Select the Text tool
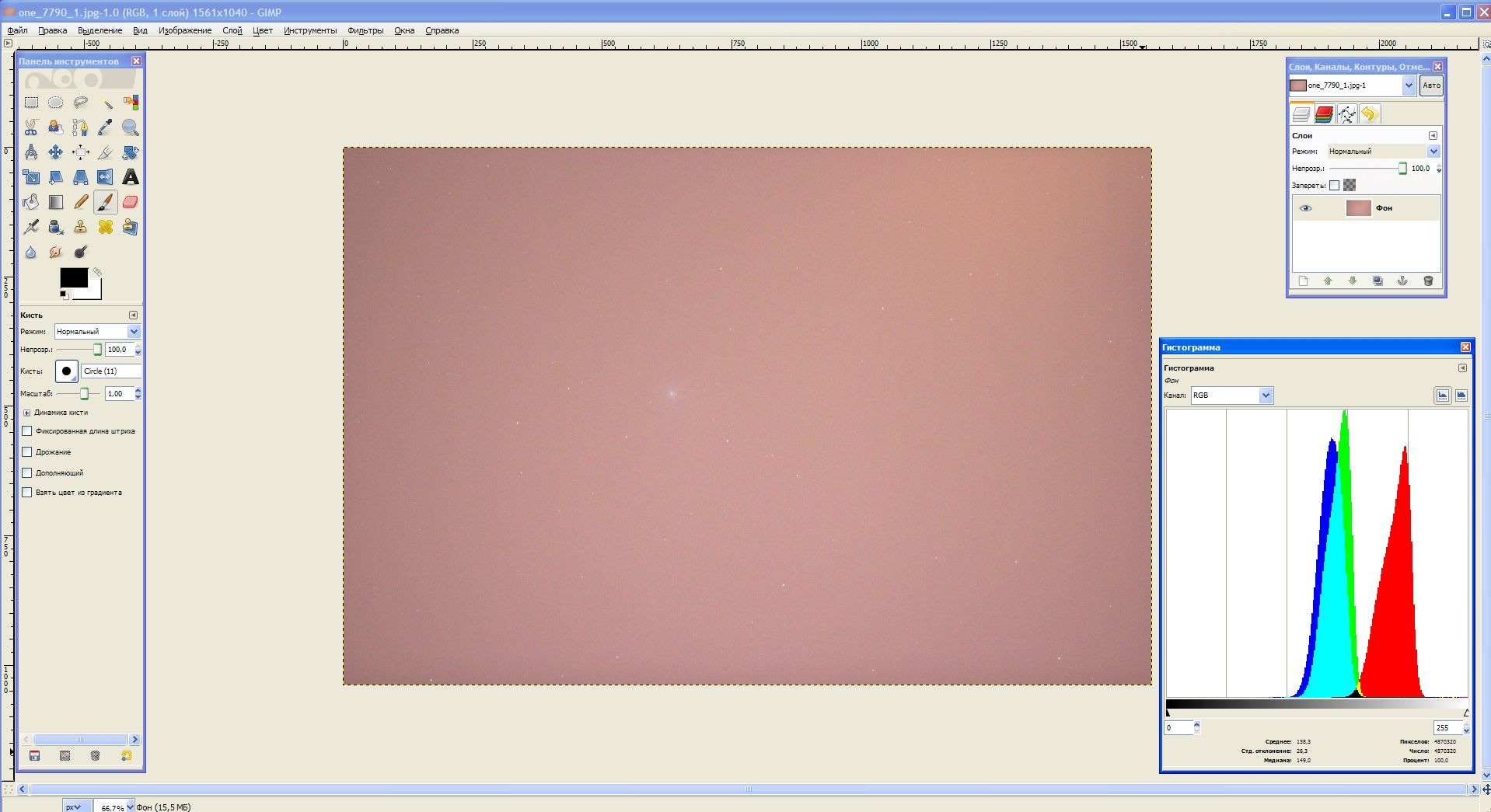The width and height of the screenshot is (1491, 812). point(131,177)
